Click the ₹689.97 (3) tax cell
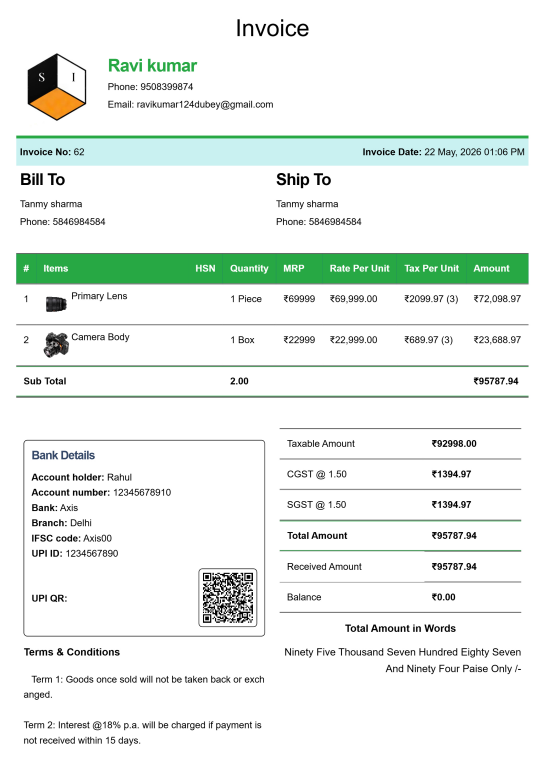The height and width of the screenshot is (781, 546). pyautogui.click(x=428, y=340)
